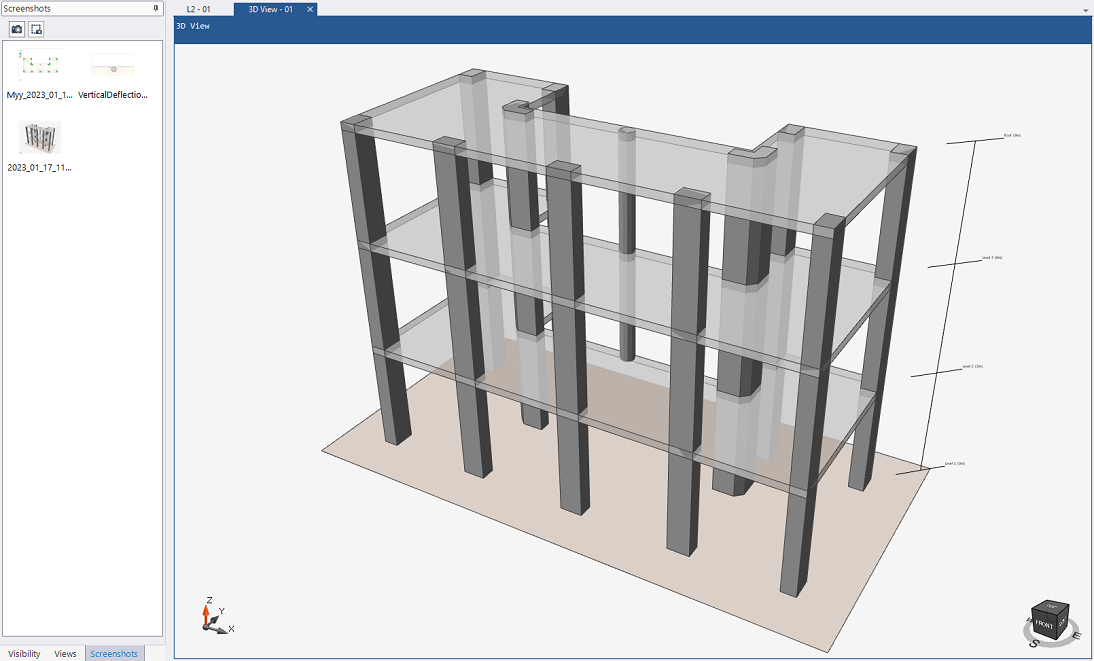
Task: Click the Roof level marker label
Action: [x=1012, y=135]
